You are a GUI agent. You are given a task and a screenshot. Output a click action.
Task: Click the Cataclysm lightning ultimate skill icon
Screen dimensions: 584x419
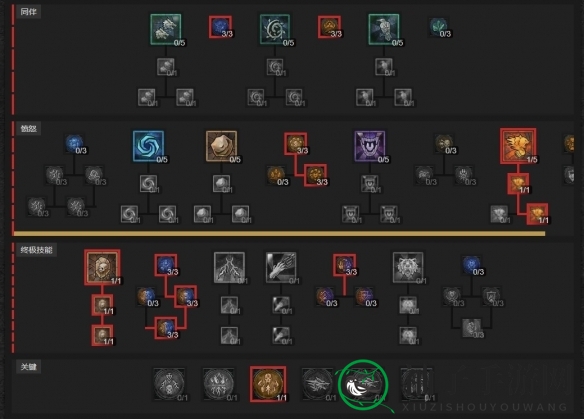229,267
